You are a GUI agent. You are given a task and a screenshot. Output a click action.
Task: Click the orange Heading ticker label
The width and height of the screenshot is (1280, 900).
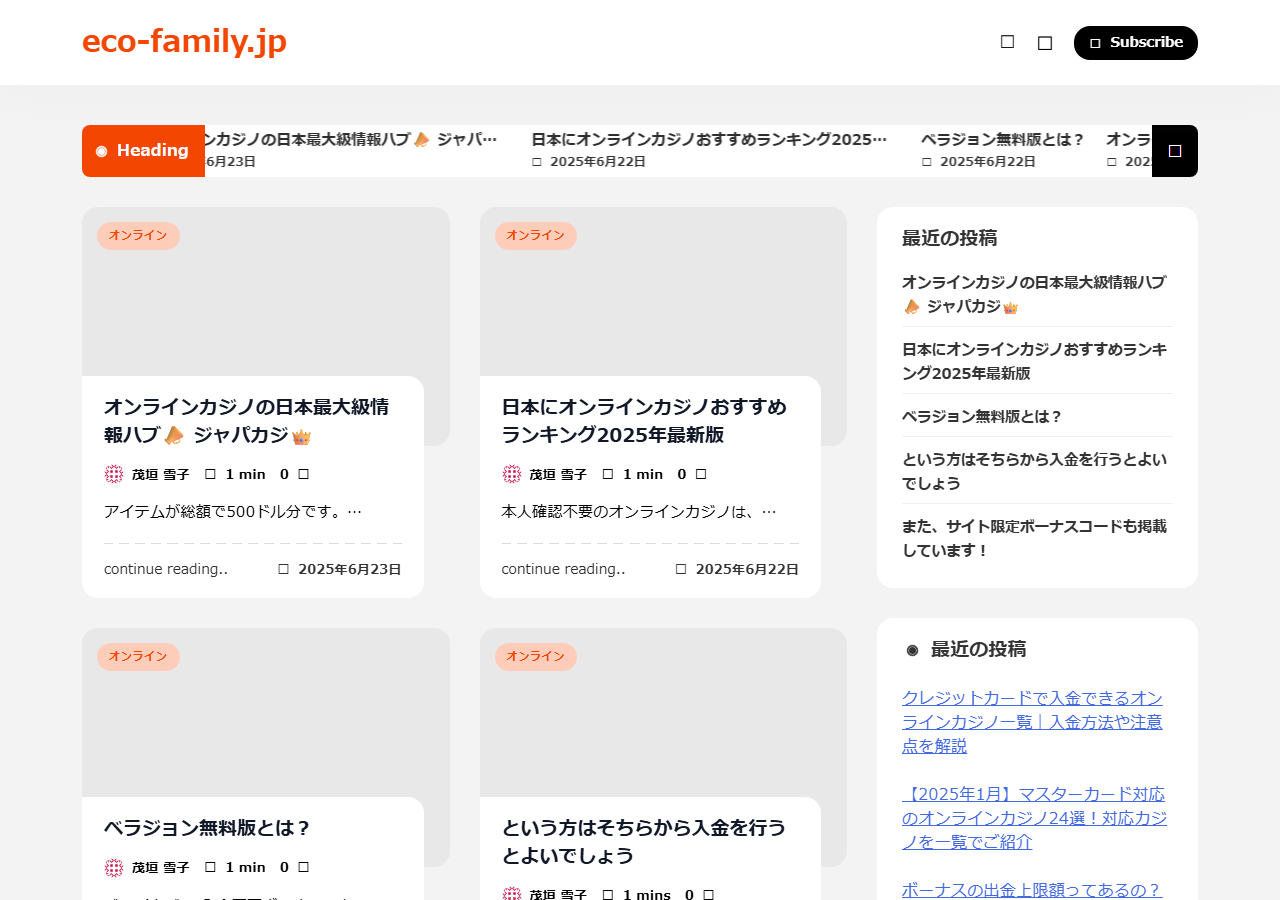[143, 151]
